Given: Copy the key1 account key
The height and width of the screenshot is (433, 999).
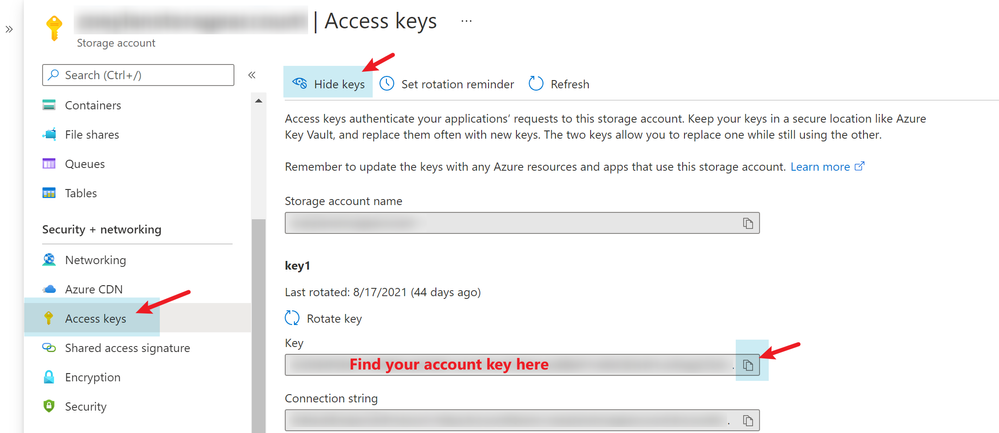Looking at the screenshot, I should [749, 366].
